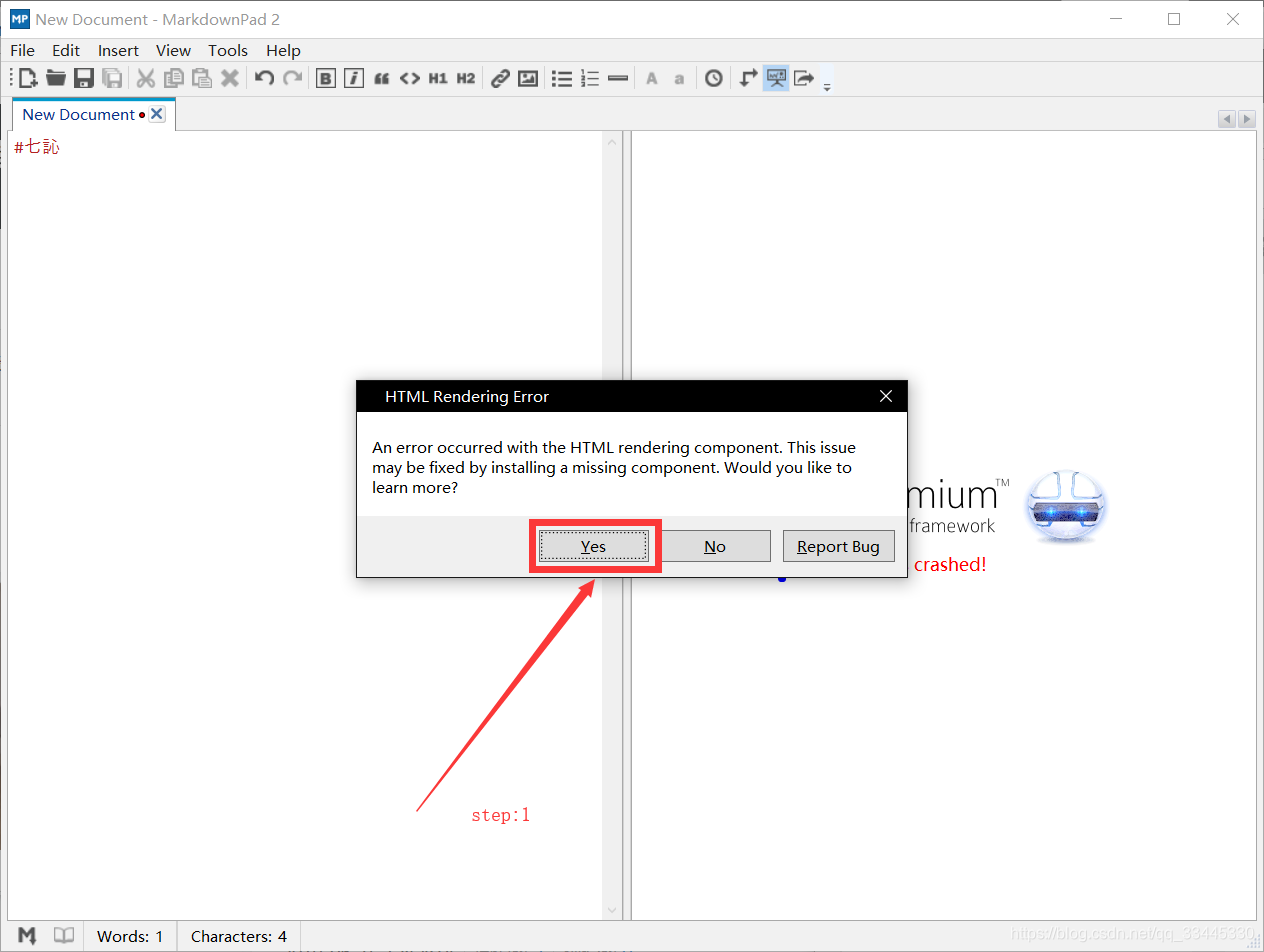Click the editor scrollbar up arrow
This screenshot has width=1264, height=952.
pos(612,143)
